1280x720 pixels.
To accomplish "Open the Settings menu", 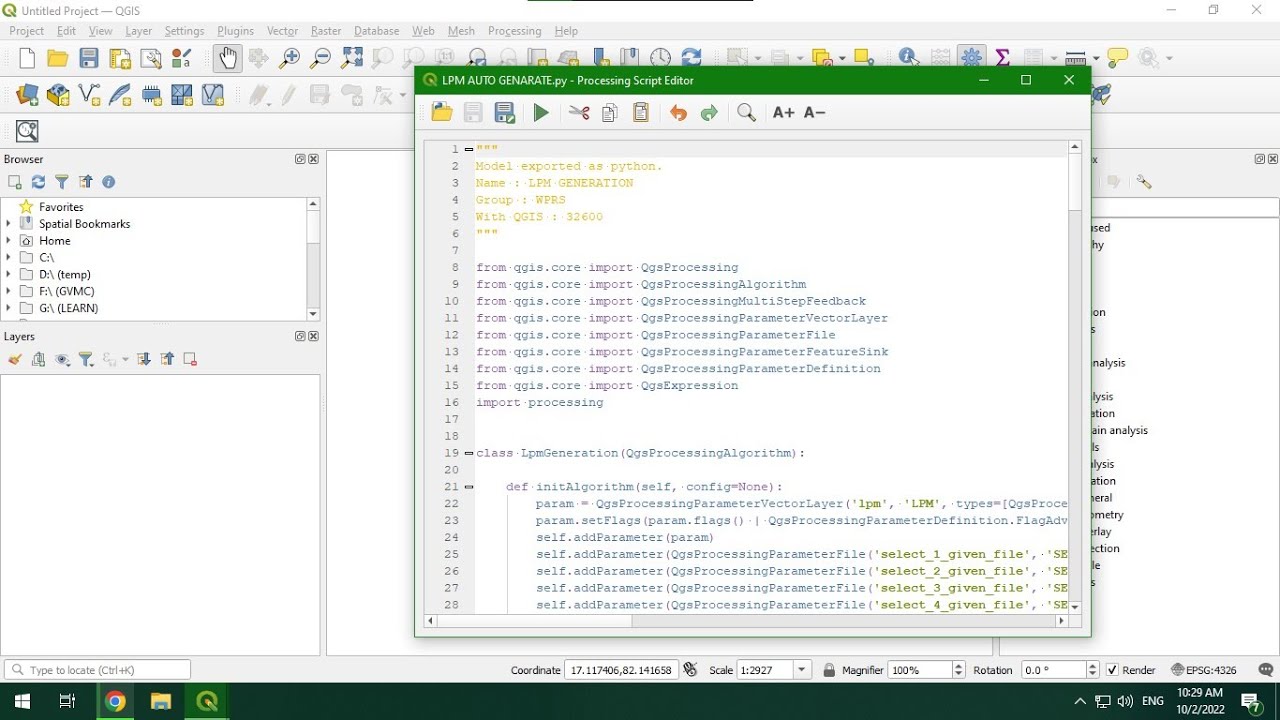I will [x=184, y=31].
